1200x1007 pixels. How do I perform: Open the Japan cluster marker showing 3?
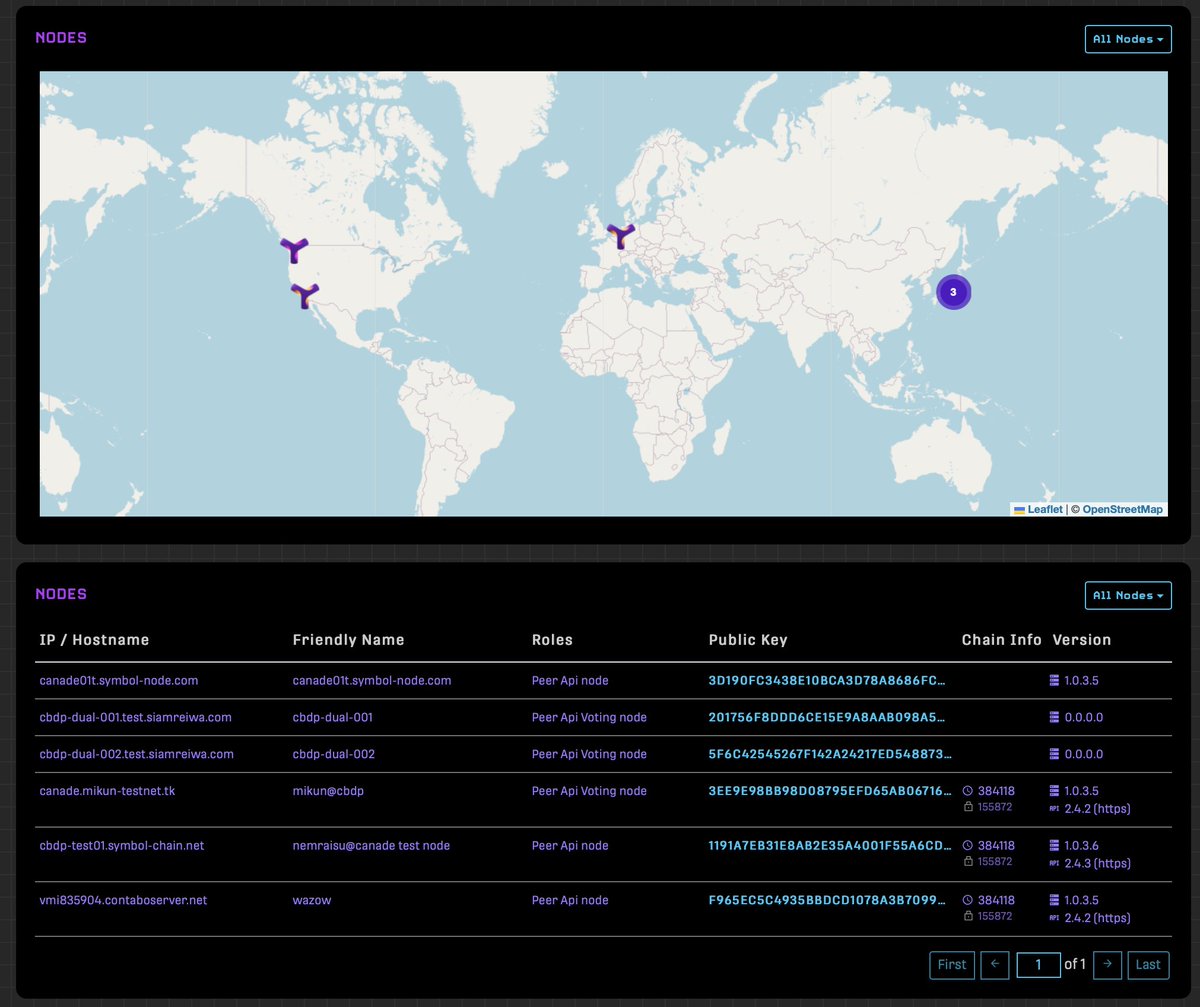coord(953,292)
